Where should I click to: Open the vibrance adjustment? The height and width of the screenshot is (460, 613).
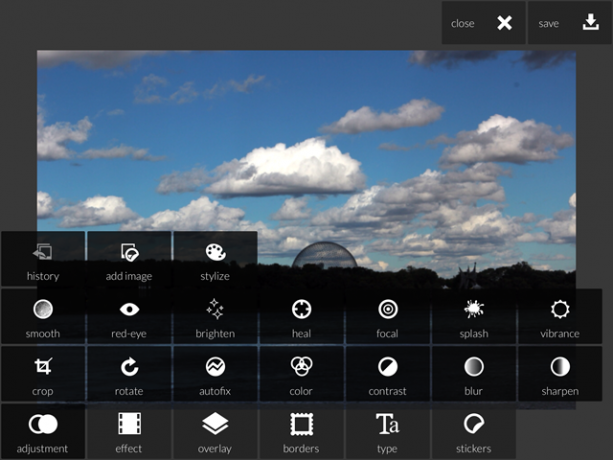coord(560,317)
